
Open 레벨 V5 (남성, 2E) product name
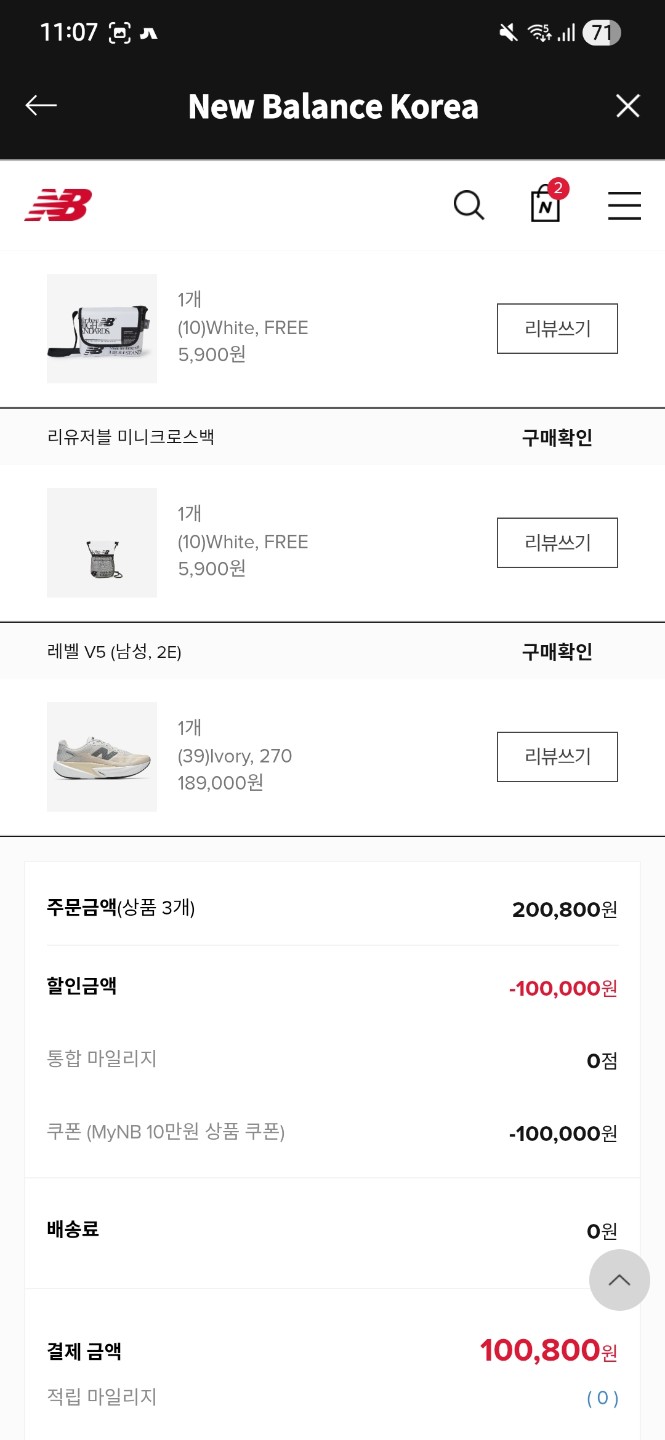(x=114, y=652)
